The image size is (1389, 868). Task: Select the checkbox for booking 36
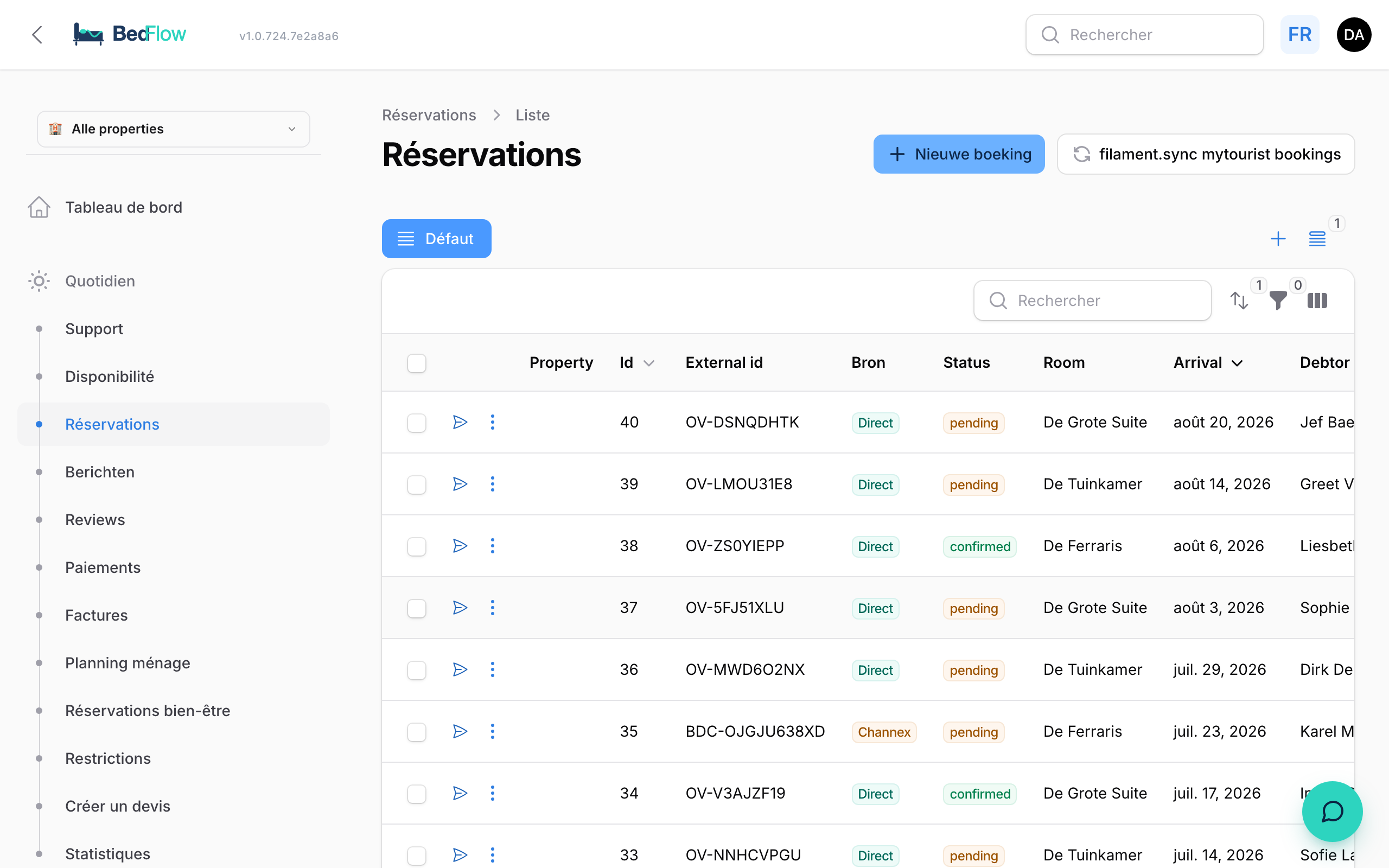pos(417,671)
